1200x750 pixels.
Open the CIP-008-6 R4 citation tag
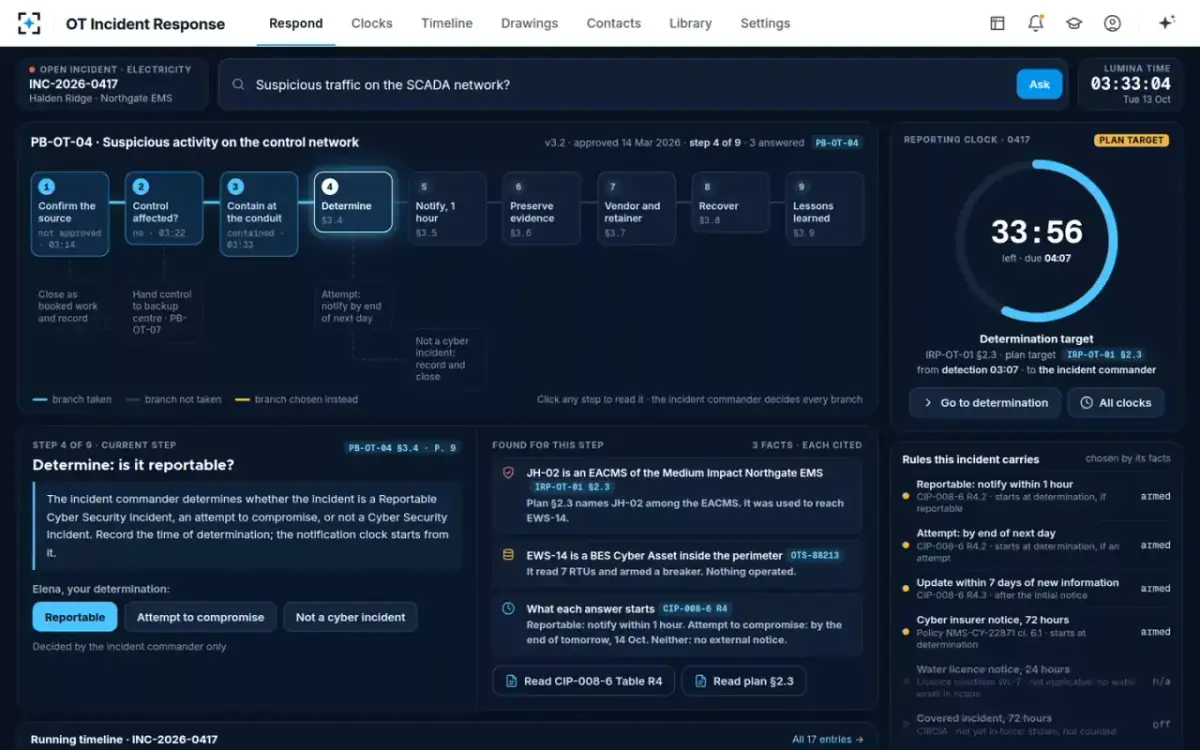[x=695, y=608]
